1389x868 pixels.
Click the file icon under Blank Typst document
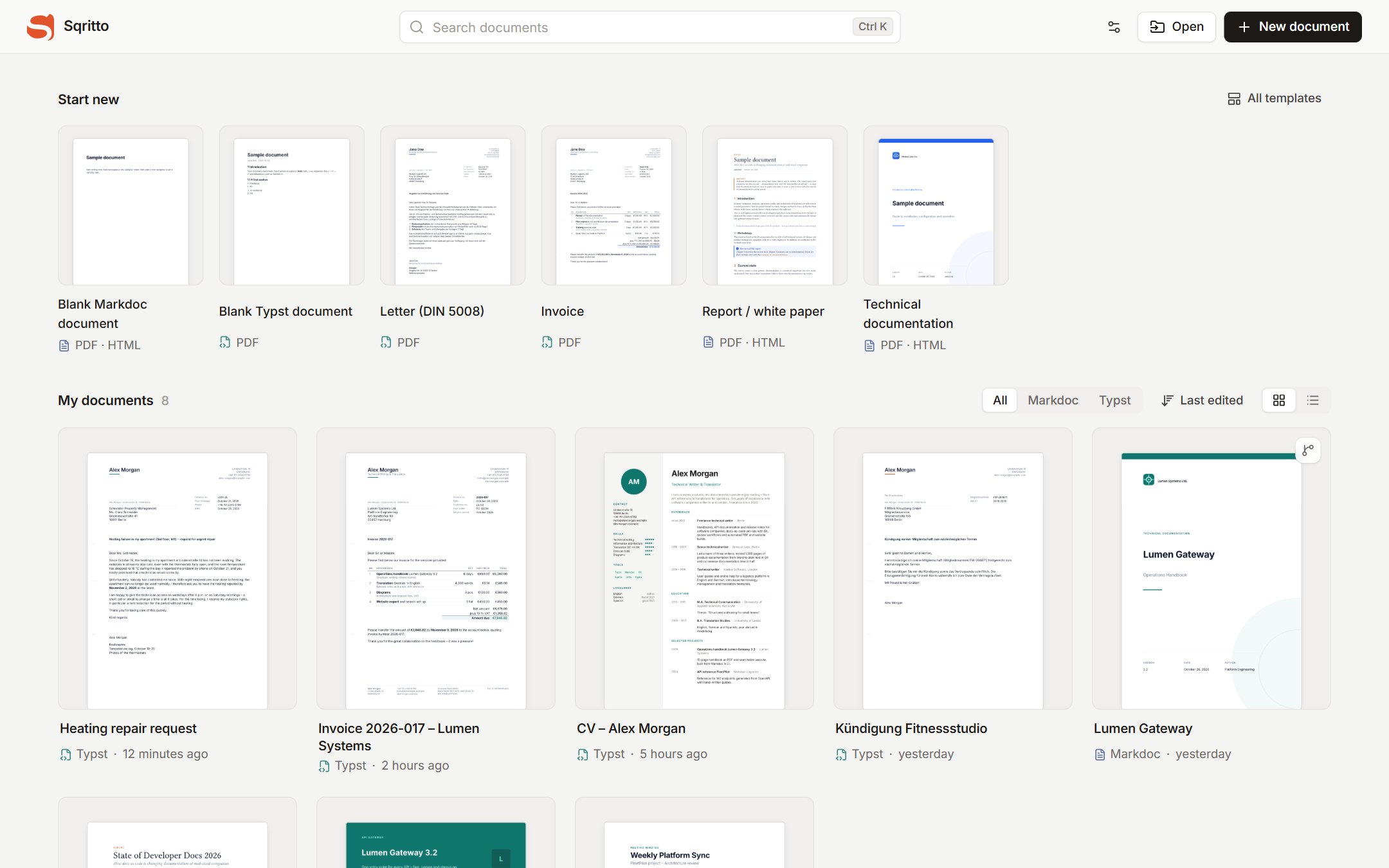point(224,342)
